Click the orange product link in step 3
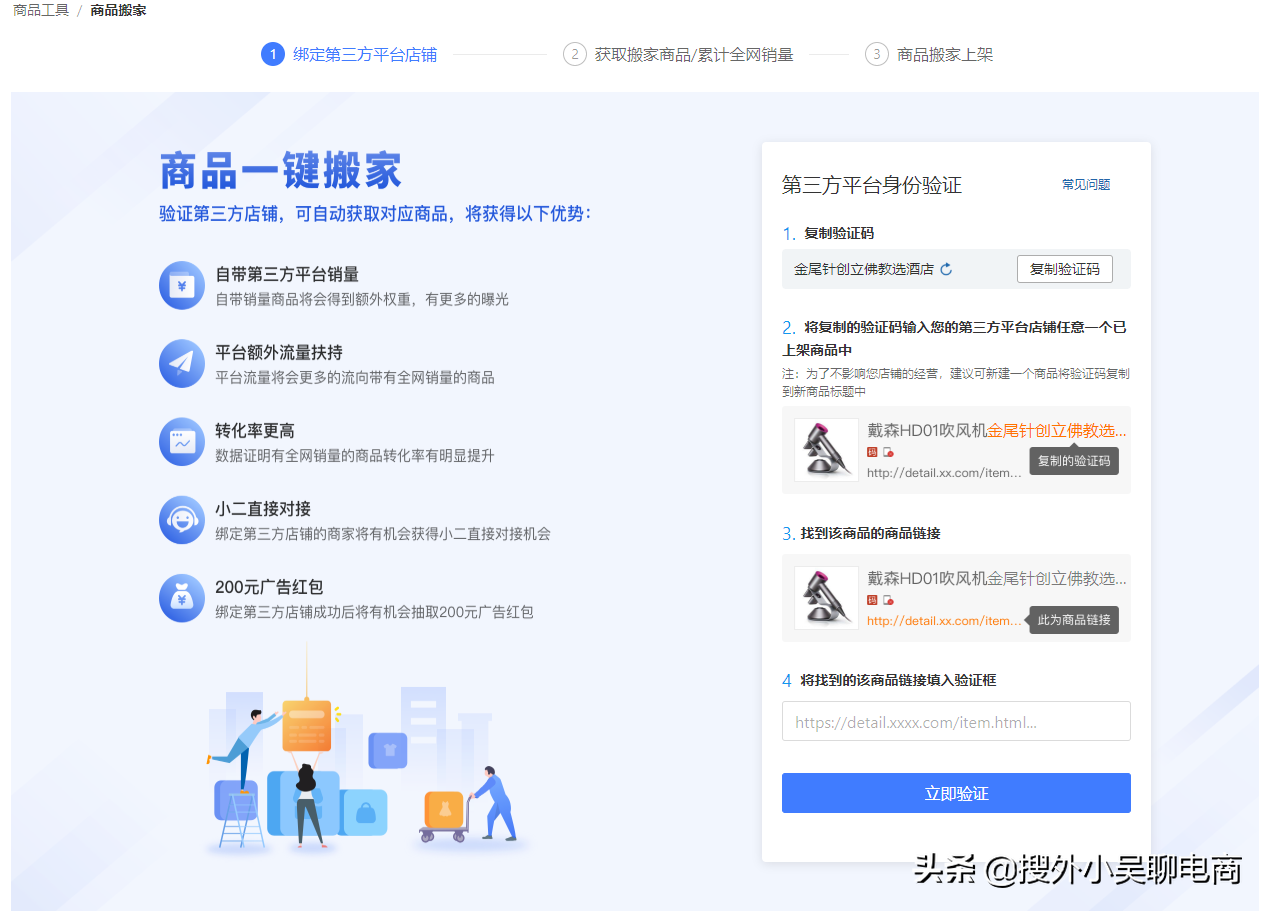The height and width of the screenshot is (911, 1268). (x=944, y=620)
